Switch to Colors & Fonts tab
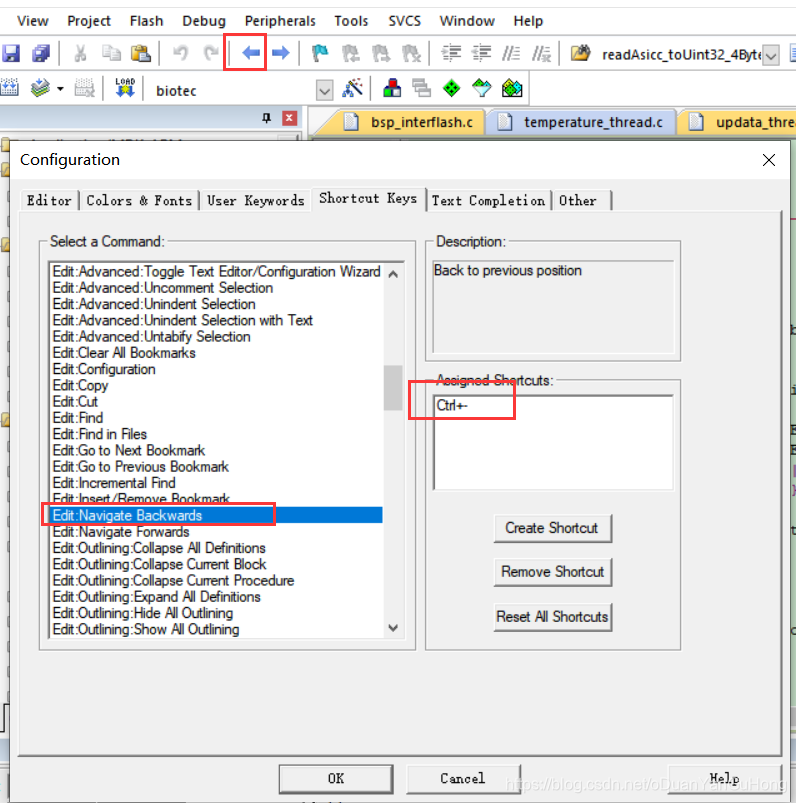Viewport: 796px width, 803px height. pos(139,200)
